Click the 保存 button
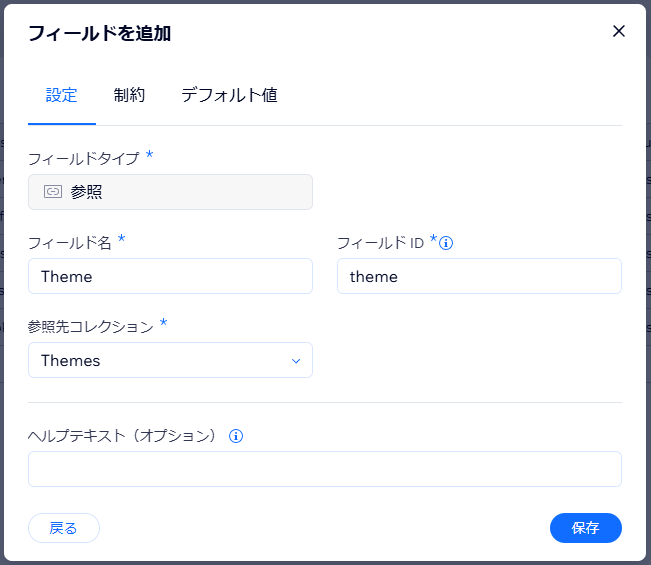Screen dimensions: 651x565 coord(585,528)
